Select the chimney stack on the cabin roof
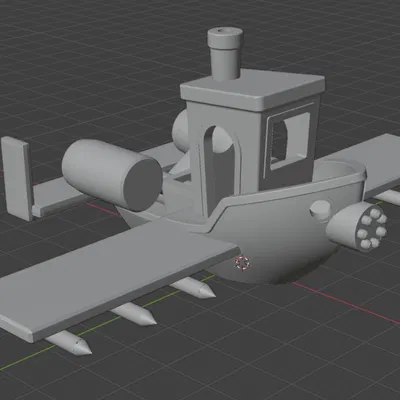The height and width of the screenshot is (400, 400). click(x=225, y=54)
